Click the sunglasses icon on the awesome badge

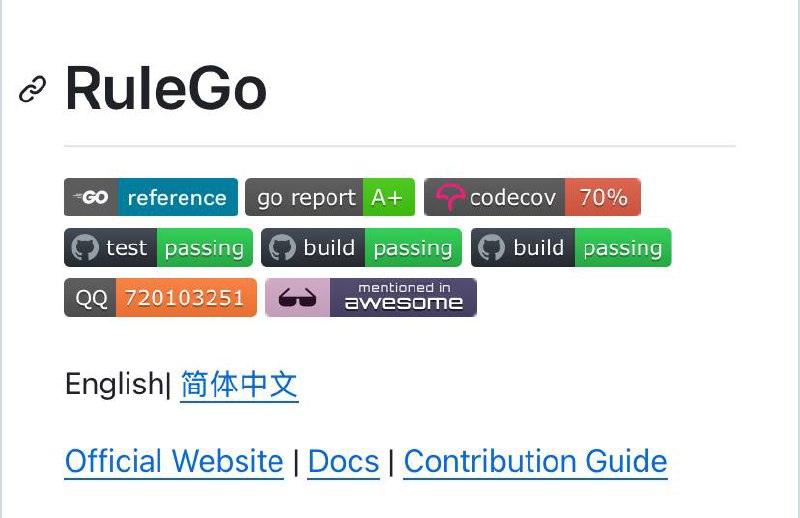pos(297,298)
